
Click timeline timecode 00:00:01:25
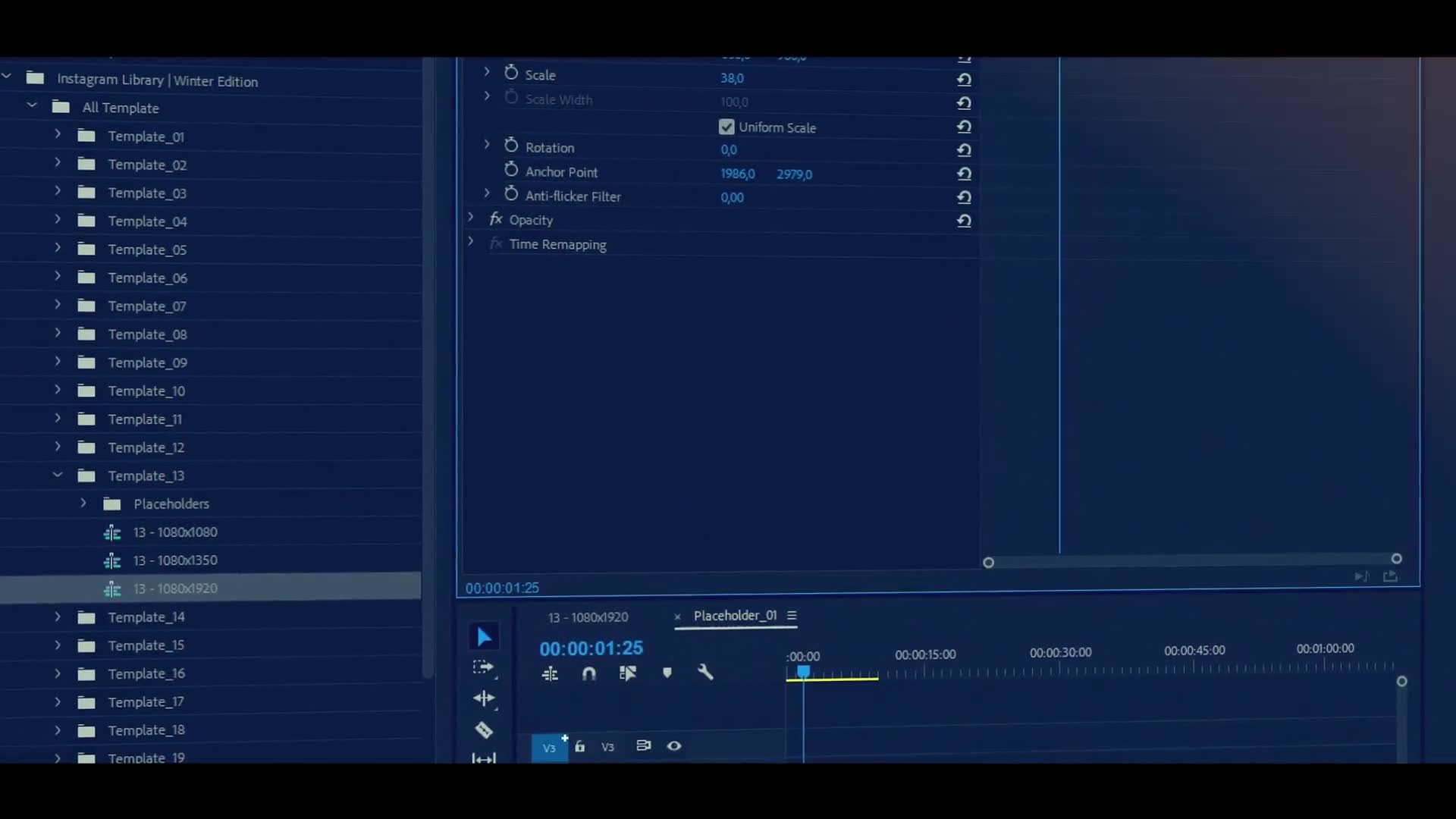[591, 648]
